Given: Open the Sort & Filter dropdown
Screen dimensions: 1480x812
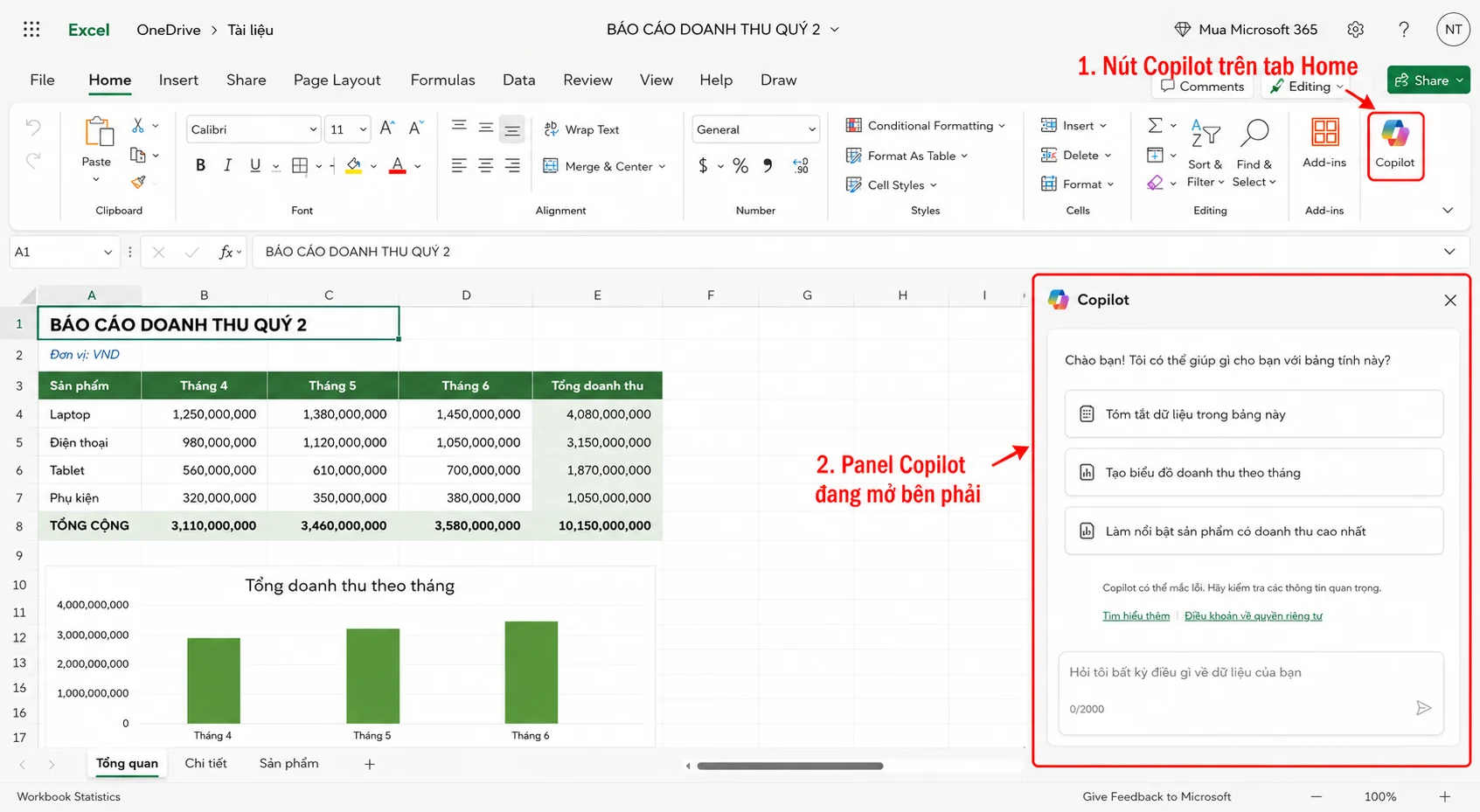Looking at the screenshot, I should [1206, 154].
